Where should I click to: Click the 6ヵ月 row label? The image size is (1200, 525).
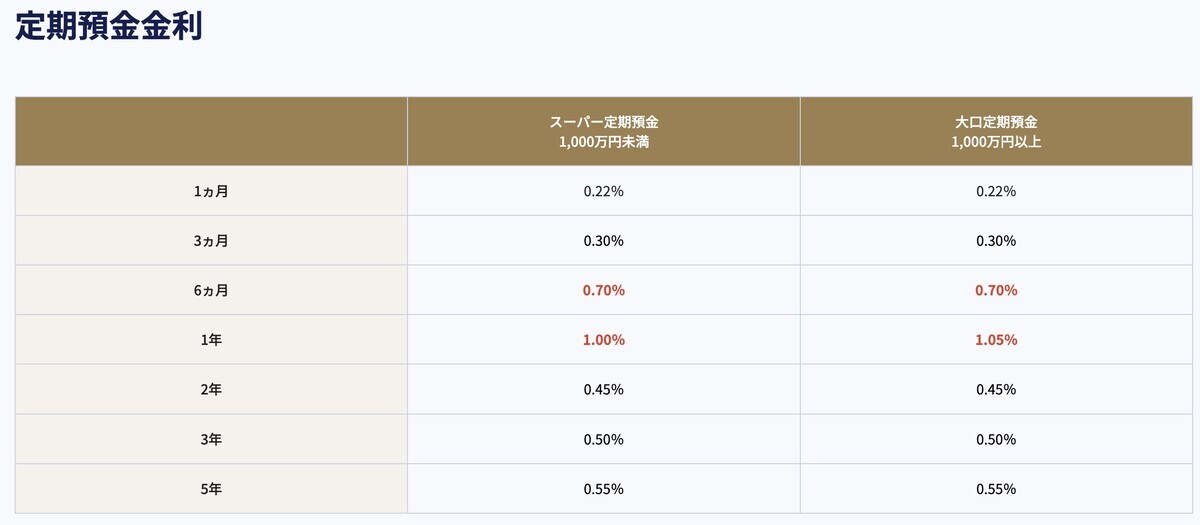[x=211, y=290]
